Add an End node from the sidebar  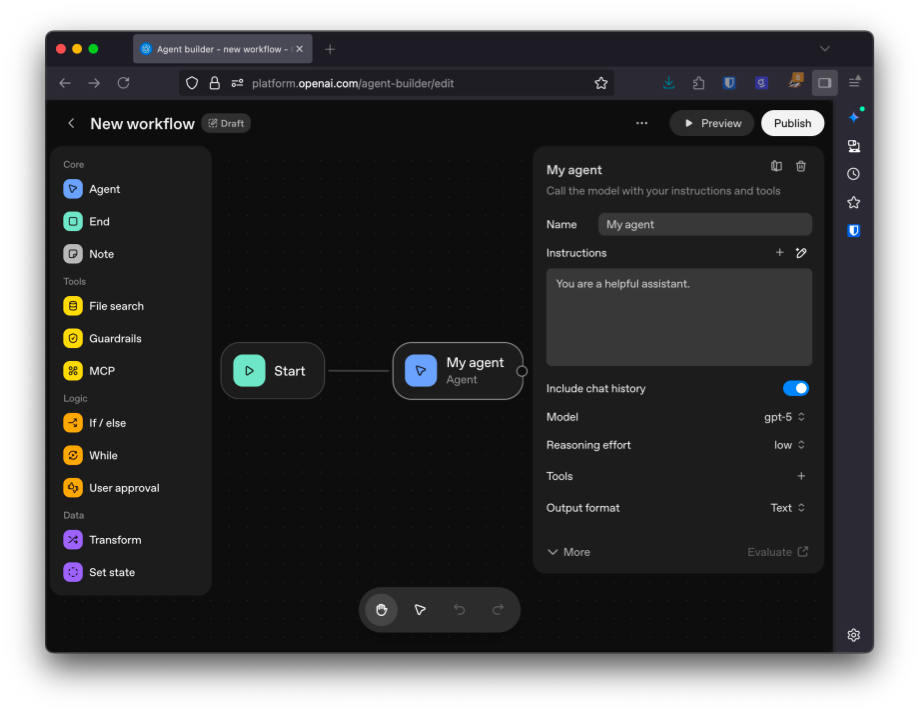point(98,221)
